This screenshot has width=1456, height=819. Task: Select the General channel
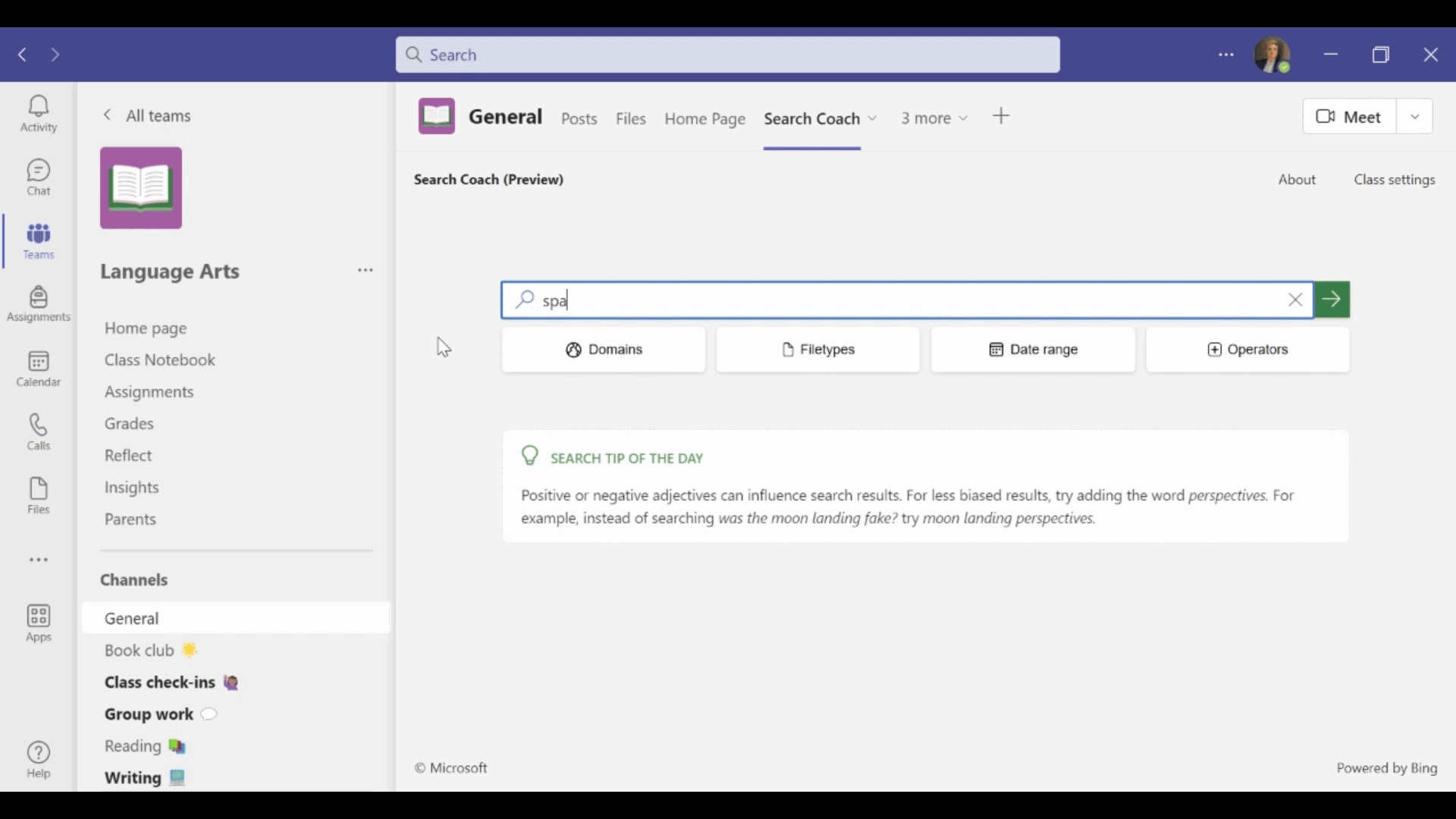click(131, 618)
